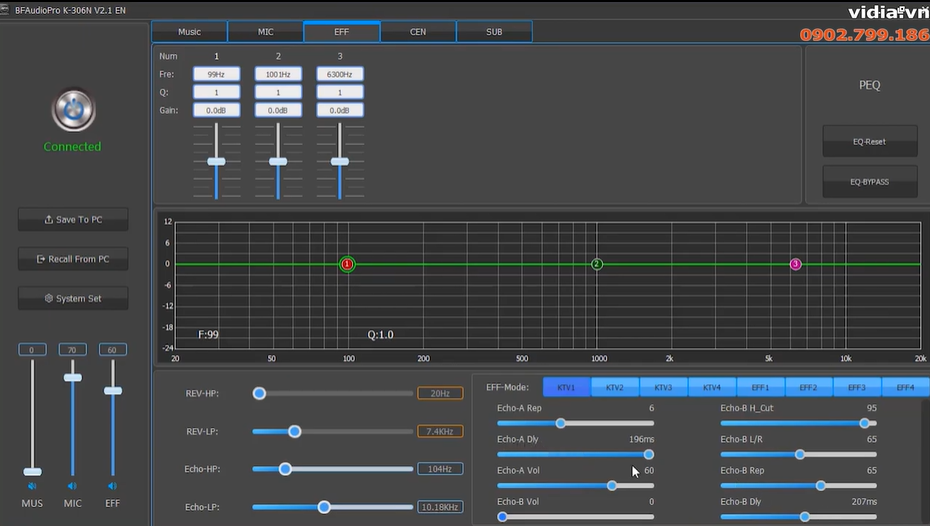Image resolution: width=930 pixels, height=526 pixels.
Task: Select green EQ node 2 on graph
Action: pos(597,264)
